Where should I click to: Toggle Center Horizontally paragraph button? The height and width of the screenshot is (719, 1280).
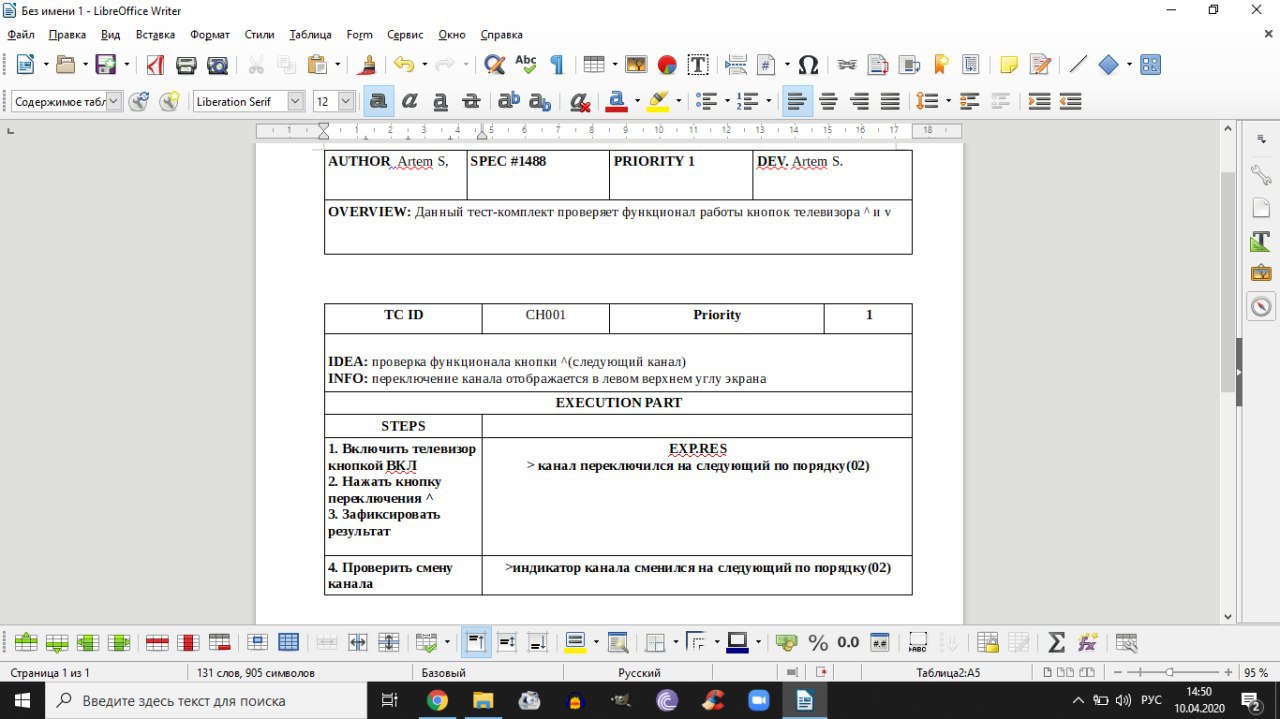(828, 101)
